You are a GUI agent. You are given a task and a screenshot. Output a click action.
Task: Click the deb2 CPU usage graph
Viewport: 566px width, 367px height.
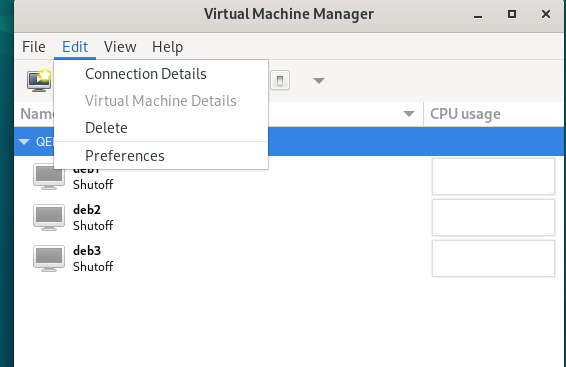(x=493, y=218)
